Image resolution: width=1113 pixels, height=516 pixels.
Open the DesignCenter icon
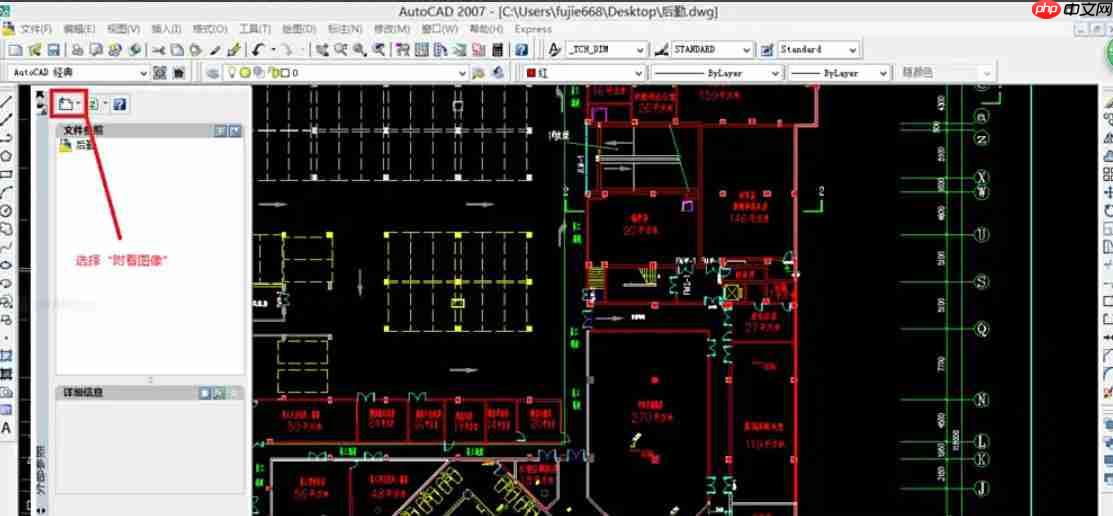(421, 50)
